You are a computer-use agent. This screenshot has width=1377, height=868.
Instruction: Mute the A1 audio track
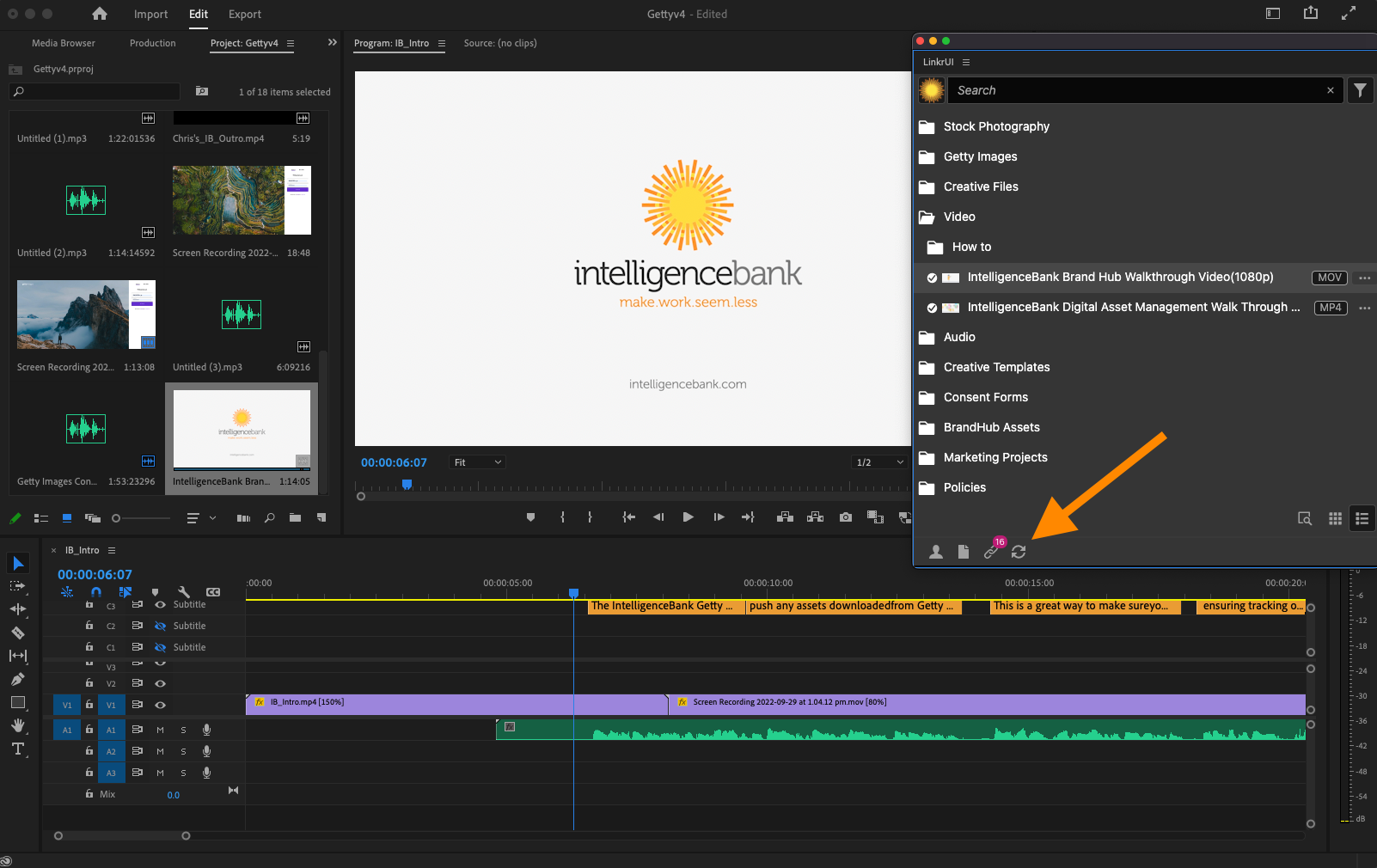(160, 730)
